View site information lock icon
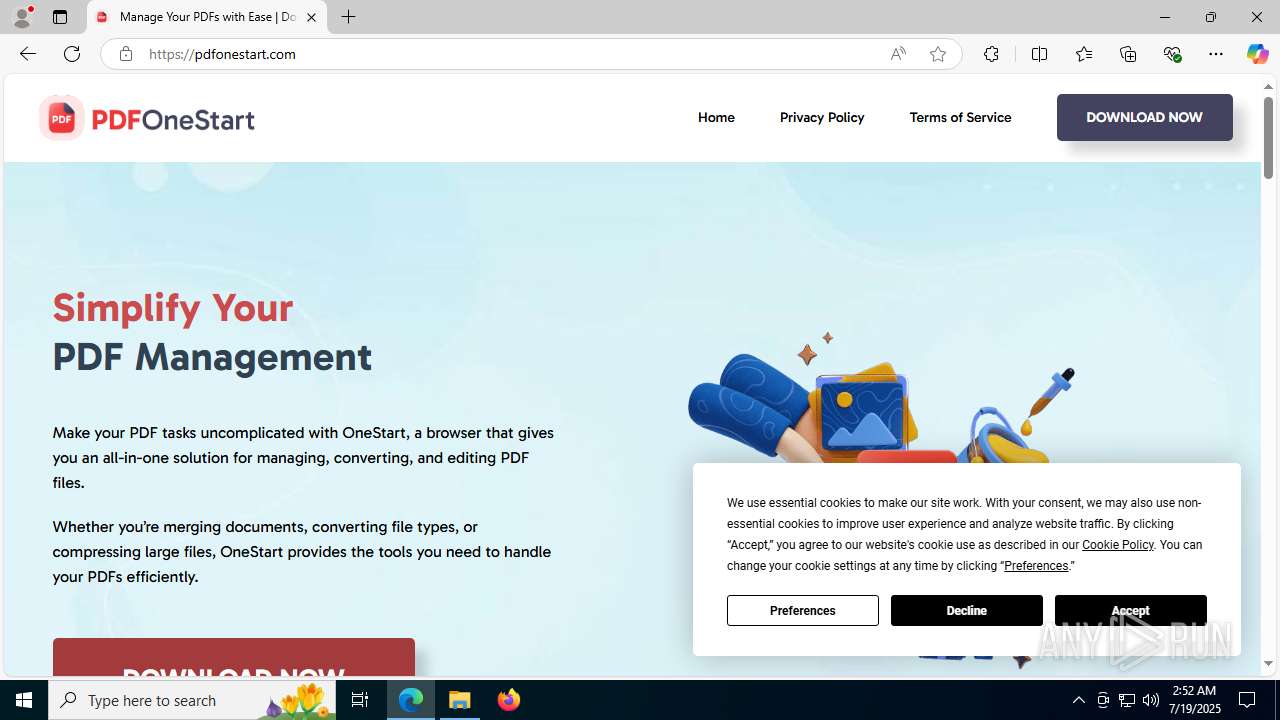Viewport: 1280px width, 720px height. coord(125,54)
